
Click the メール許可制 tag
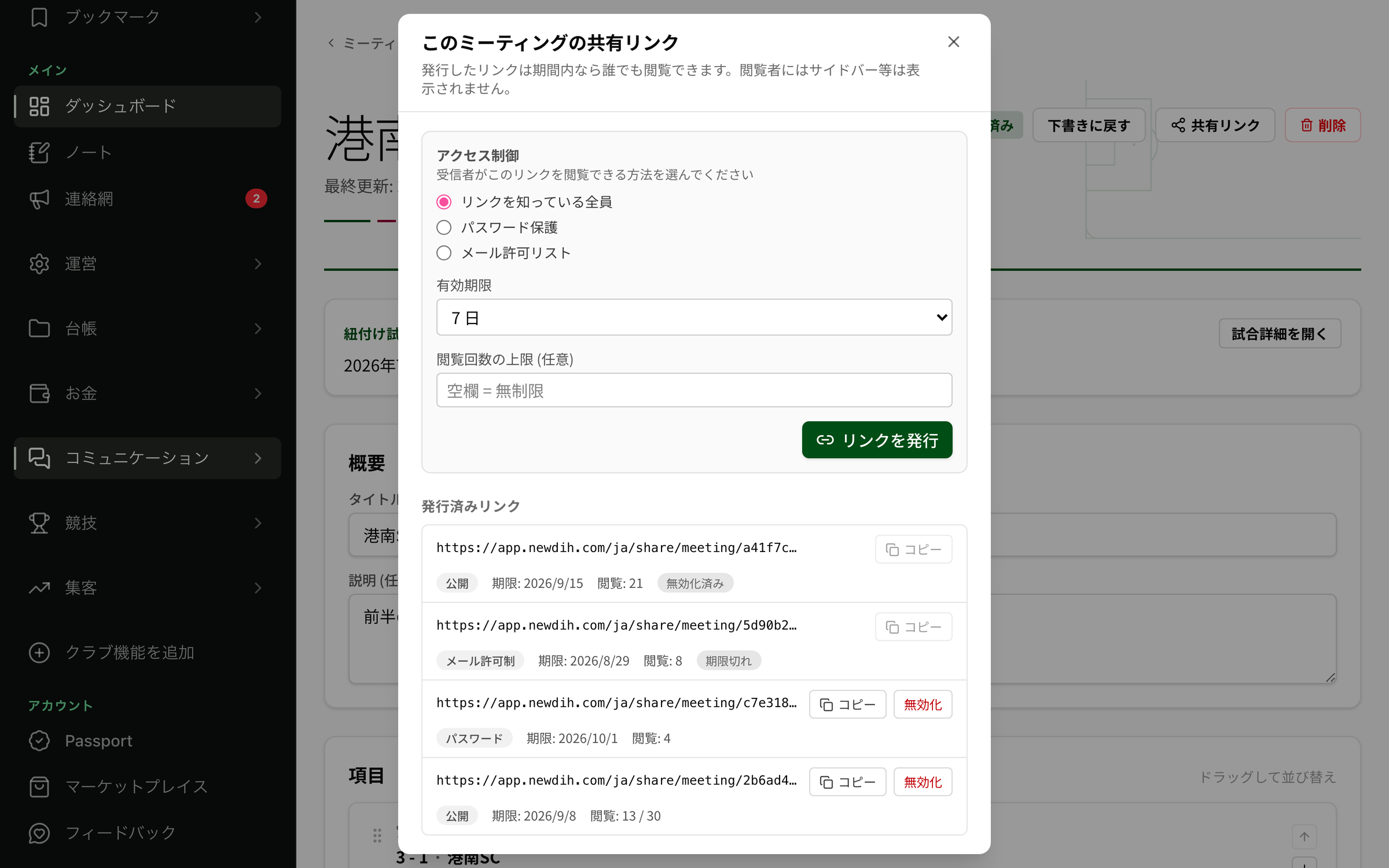[x=480, y=661]
